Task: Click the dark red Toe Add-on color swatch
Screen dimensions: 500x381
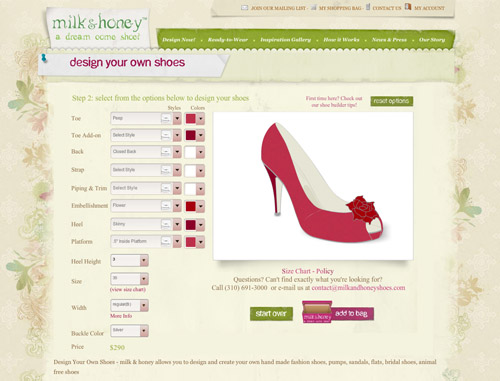Action: (191, 136)
